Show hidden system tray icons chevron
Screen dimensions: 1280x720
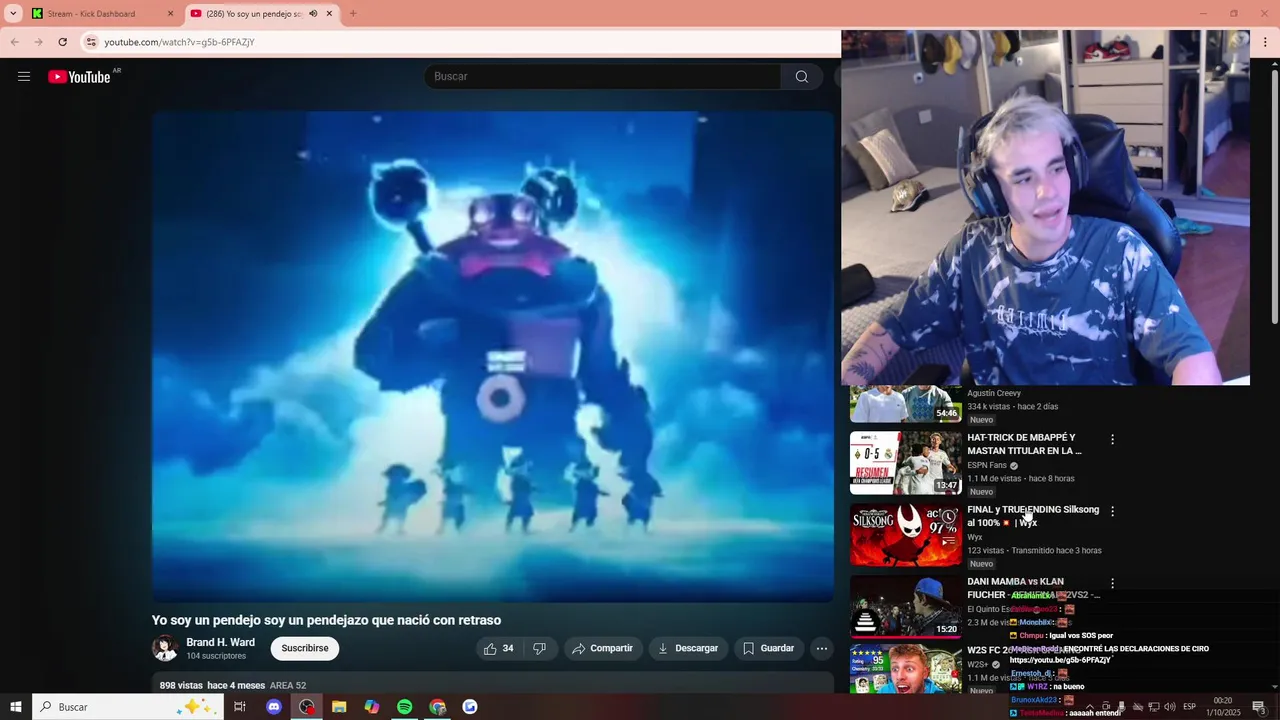coord(1090,707)
